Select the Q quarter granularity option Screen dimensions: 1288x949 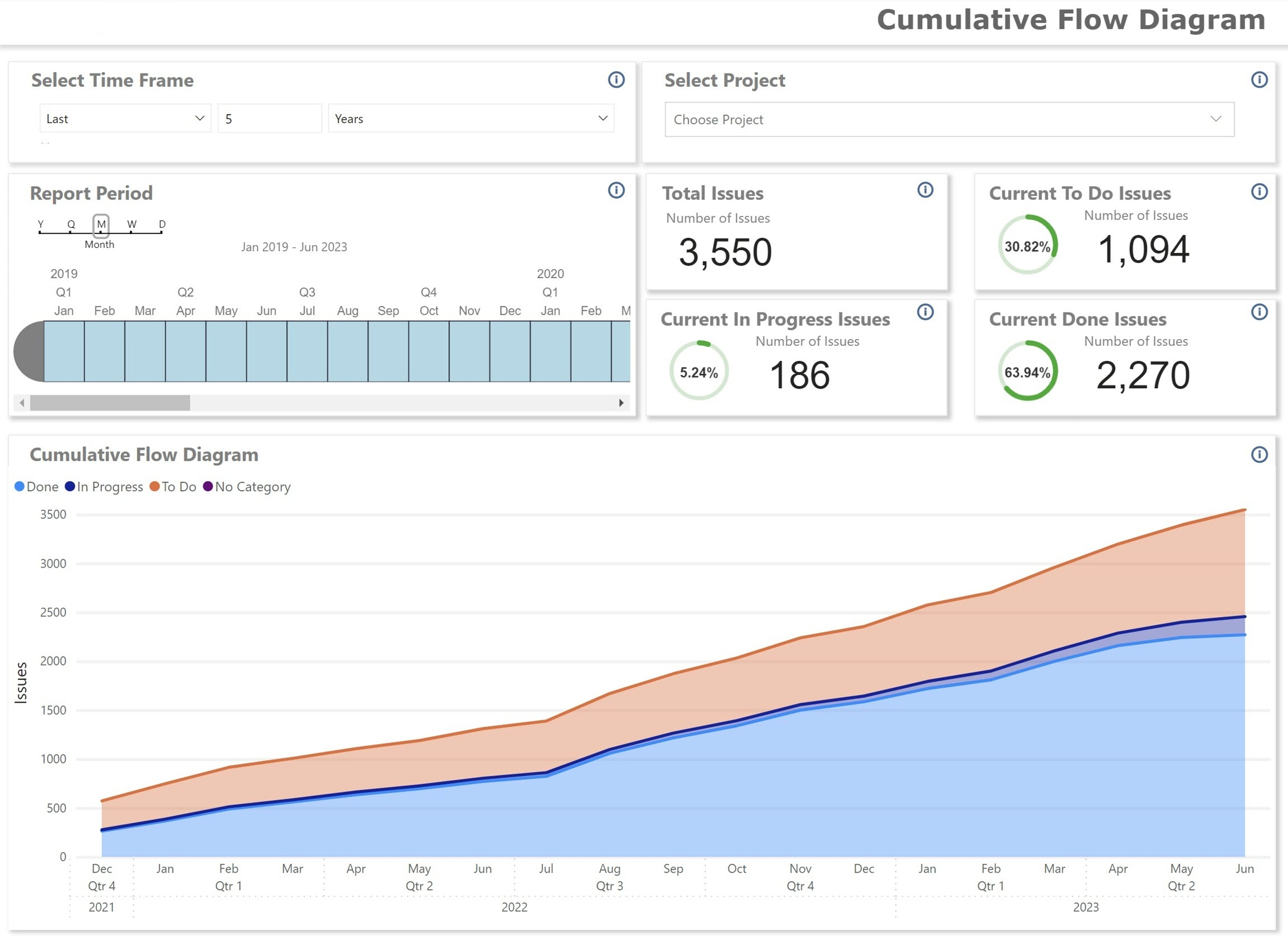[71, 225]
